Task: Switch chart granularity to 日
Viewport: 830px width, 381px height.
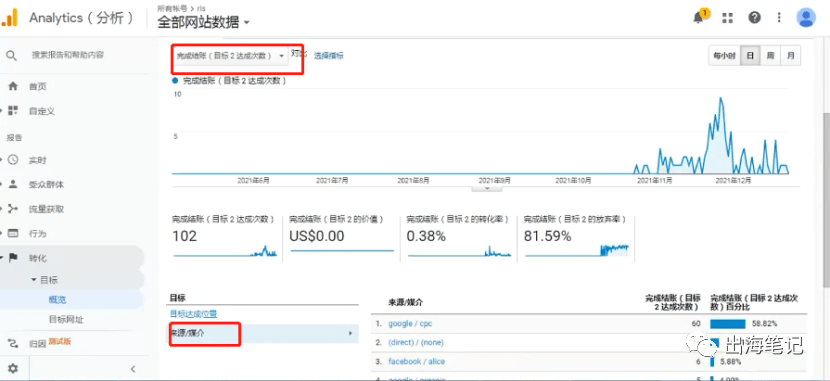Action: (x=750, y=56)
